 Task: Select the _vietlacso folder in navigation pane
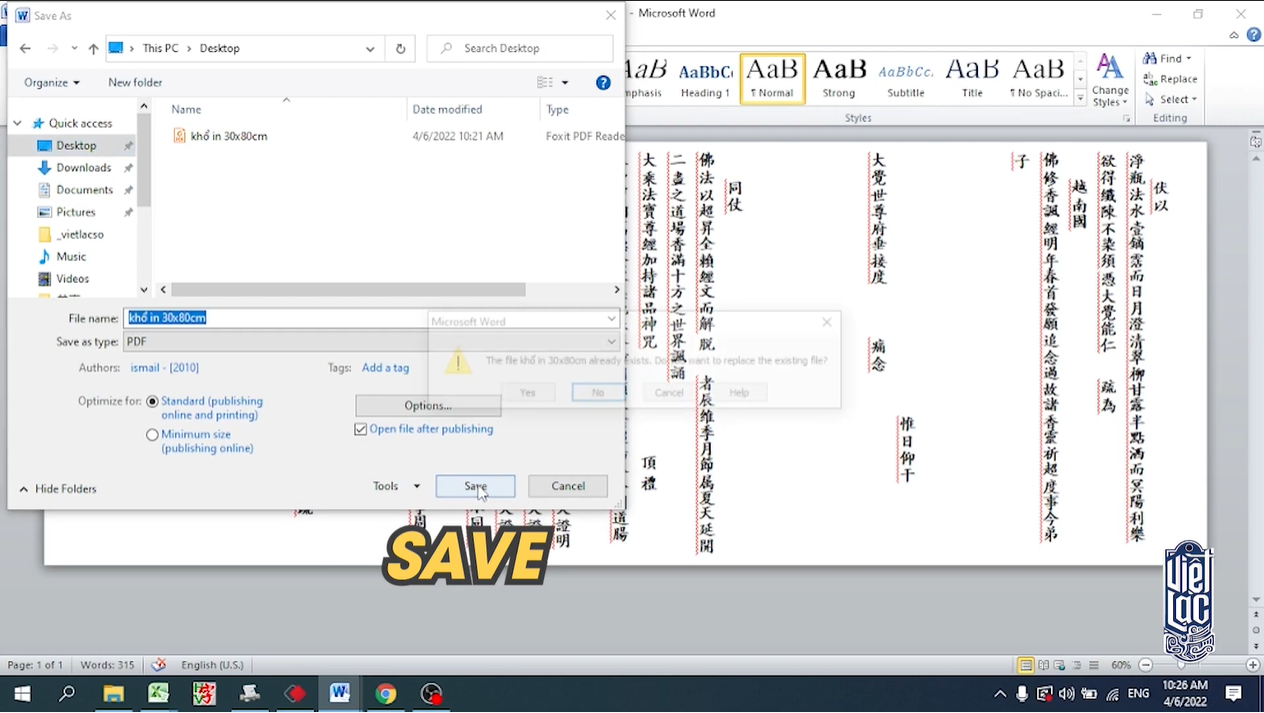pos(80,235)
